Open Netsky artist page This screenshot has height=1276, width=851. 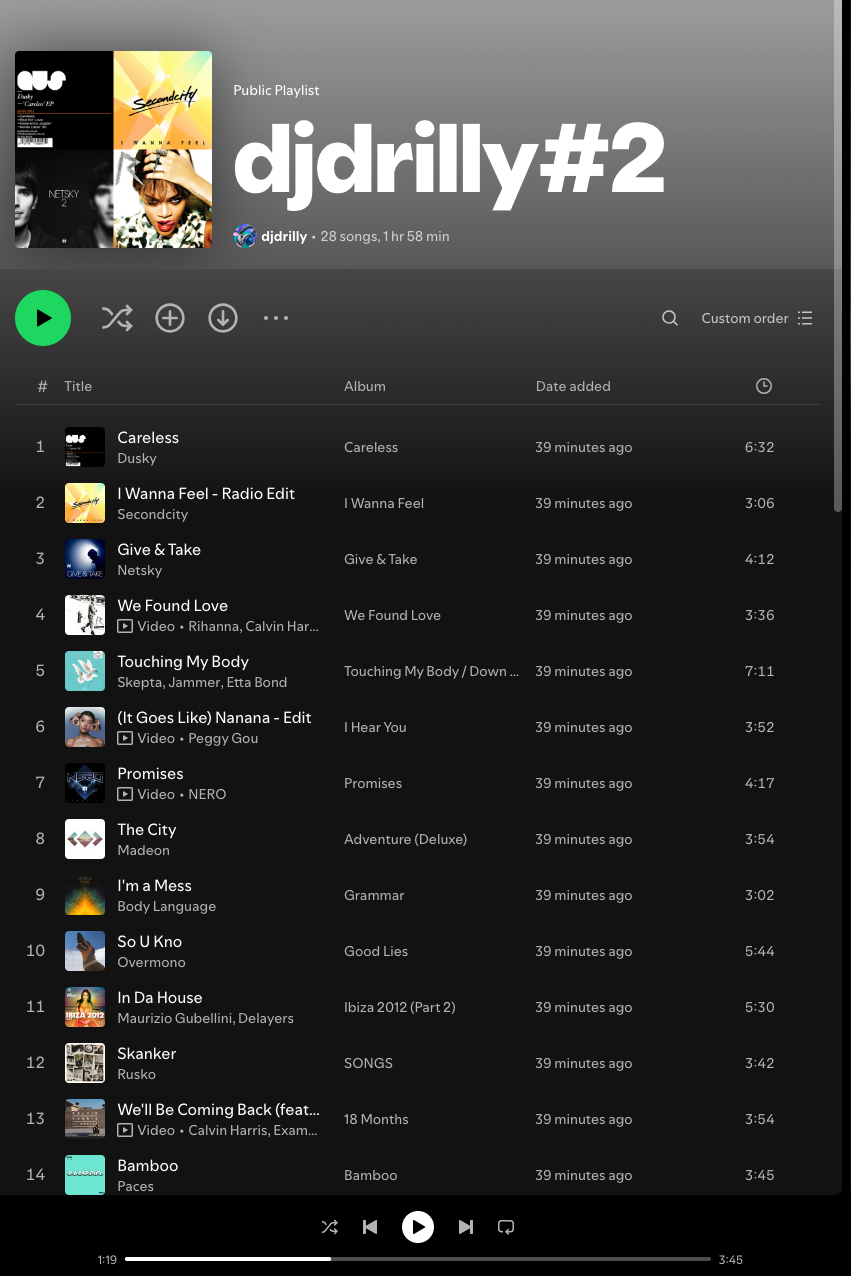[x=139, y=570]
